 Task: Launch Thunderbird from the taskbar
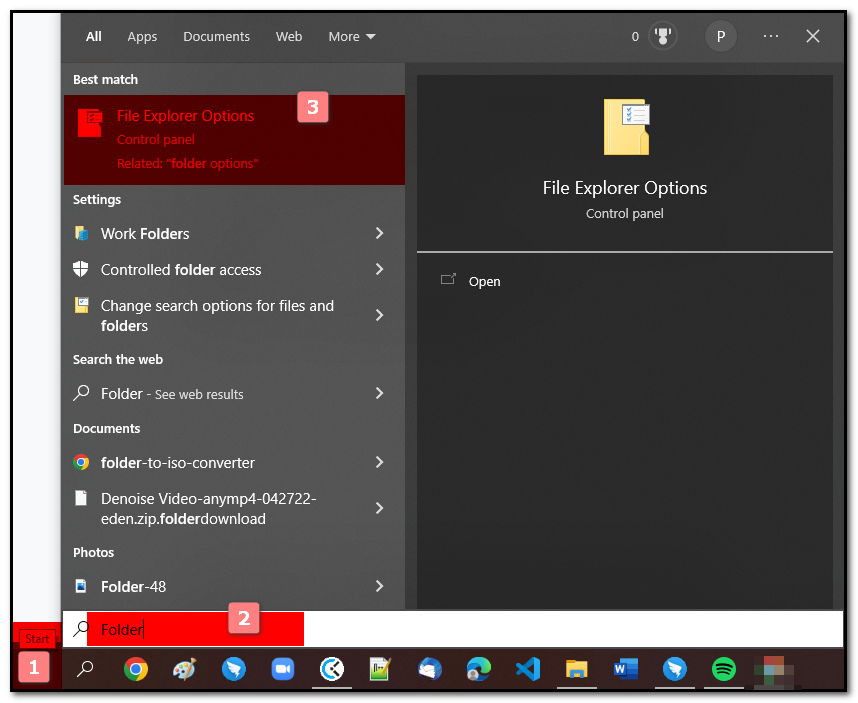(430, 669)
